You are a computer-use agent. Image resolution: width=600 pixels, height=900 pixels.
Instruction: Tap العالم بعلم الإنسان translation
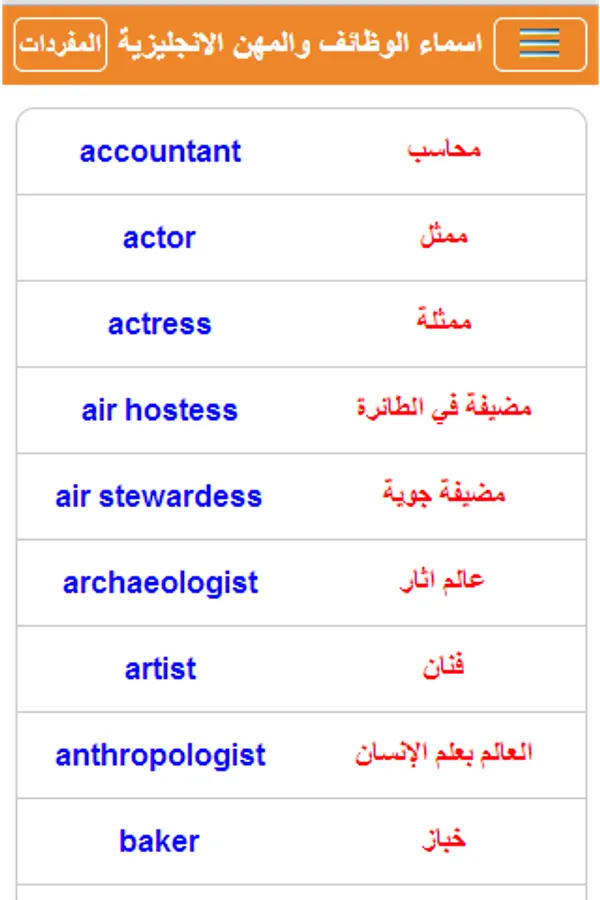tap(443, 753)
